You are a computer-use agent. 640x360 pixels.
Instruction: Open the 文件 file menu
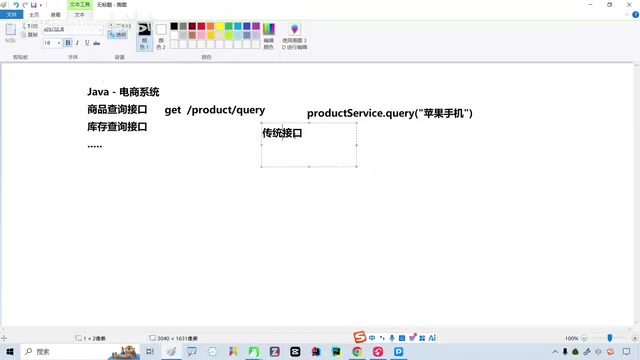click(x=11, y=15)
